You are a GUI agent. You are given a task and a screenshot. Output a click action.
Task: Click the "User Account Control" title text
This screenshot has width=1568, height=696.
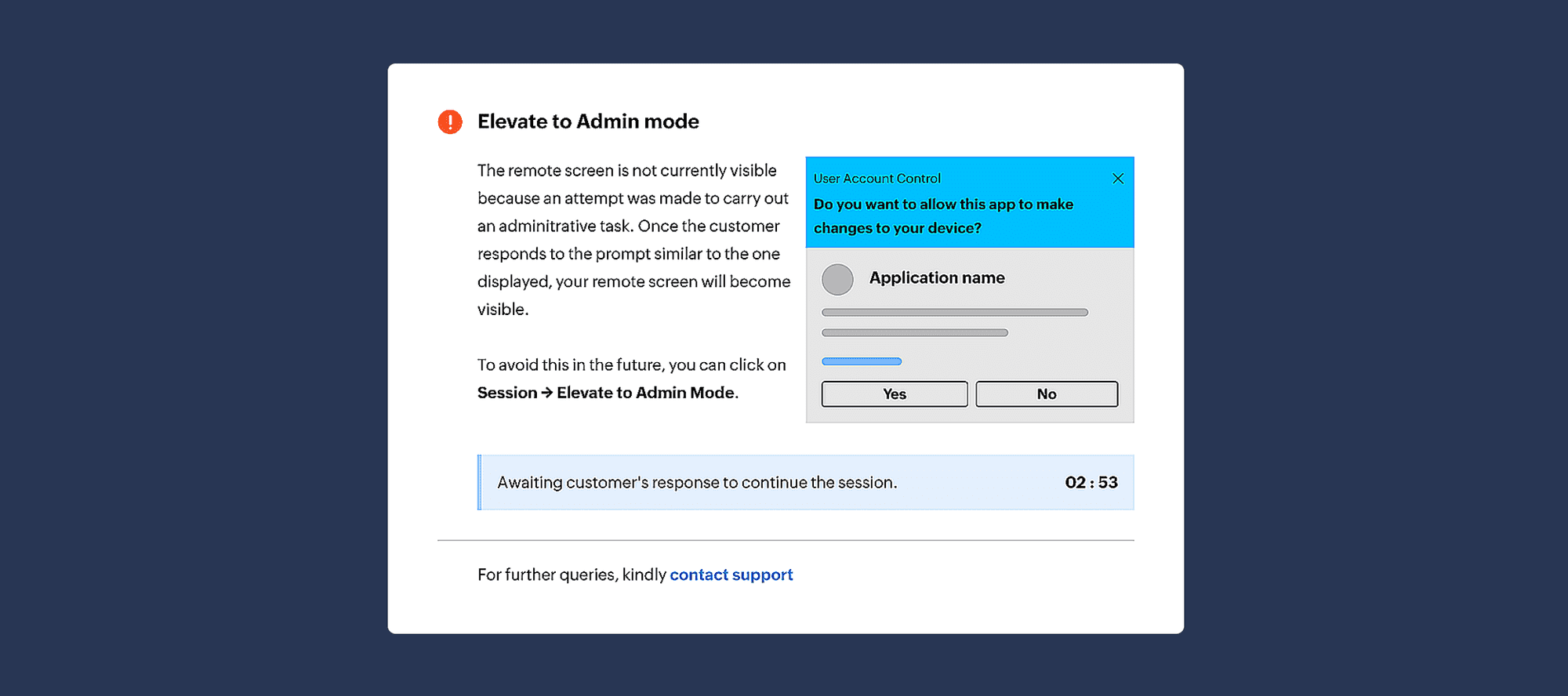tap(877, 179)
